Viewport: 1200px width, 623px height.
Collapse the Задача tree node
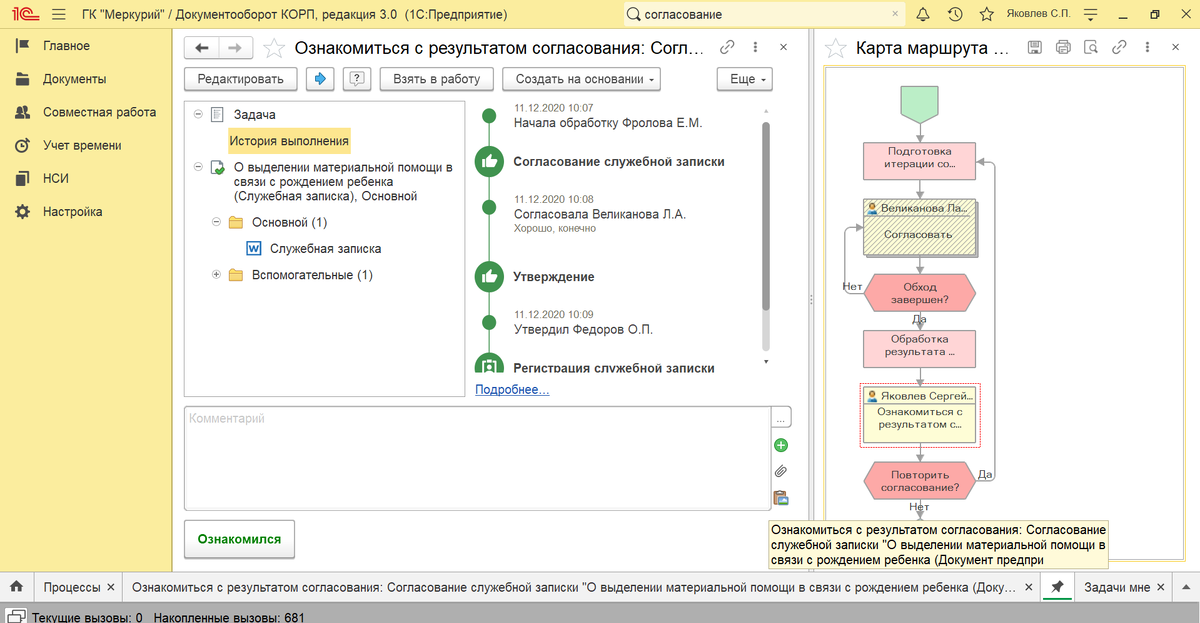[198, 114]
